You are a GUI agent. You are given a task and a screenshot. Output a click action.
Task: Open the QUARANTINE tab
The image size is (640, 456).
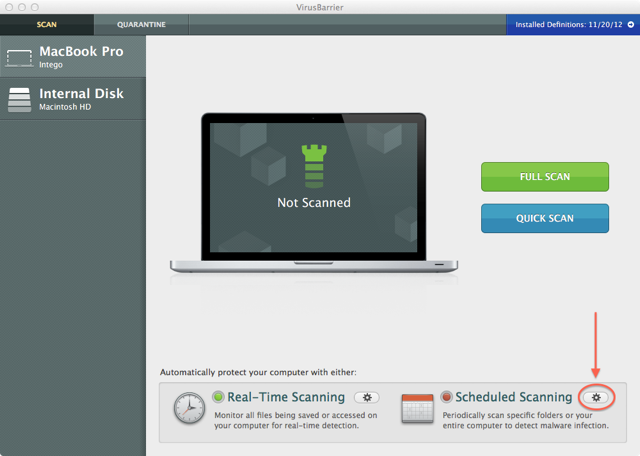141,24
